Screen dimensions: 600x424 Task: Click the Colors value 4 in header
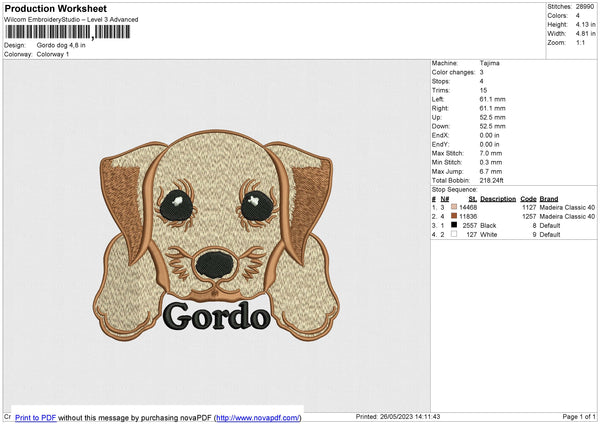click(x=577, y=16)
